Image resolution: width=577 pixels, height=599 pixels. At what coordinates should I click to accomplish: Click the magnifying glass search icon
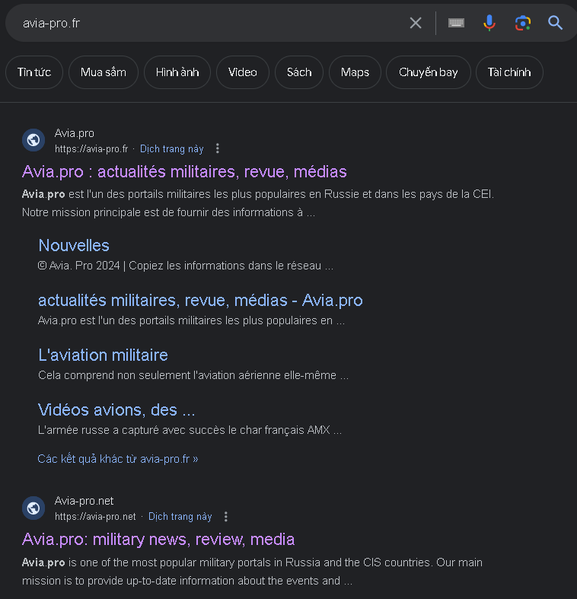click(555, 23)
